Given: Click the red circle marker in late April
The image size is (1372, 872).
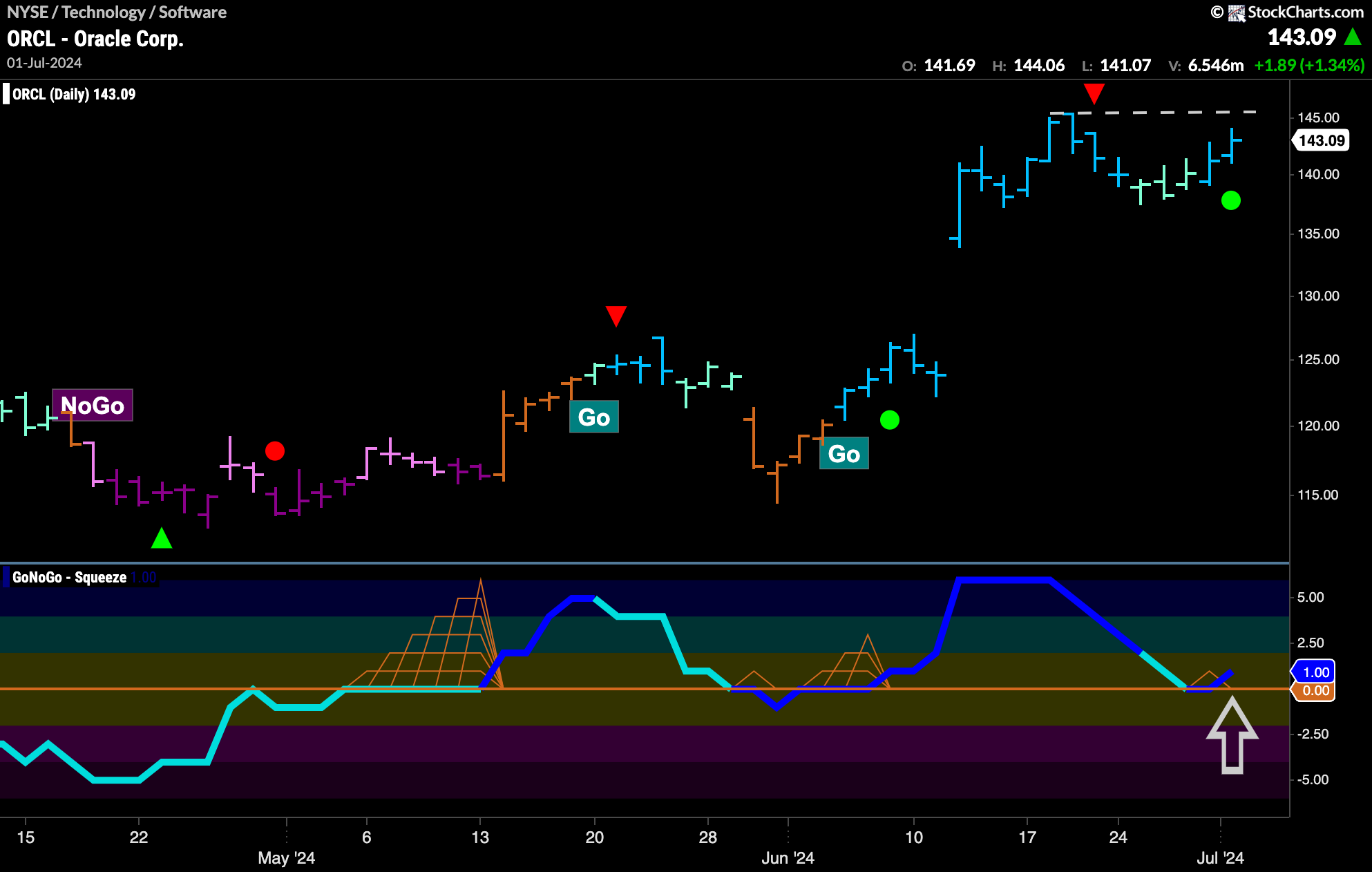Looking at the screenshot, I should 275,451.
